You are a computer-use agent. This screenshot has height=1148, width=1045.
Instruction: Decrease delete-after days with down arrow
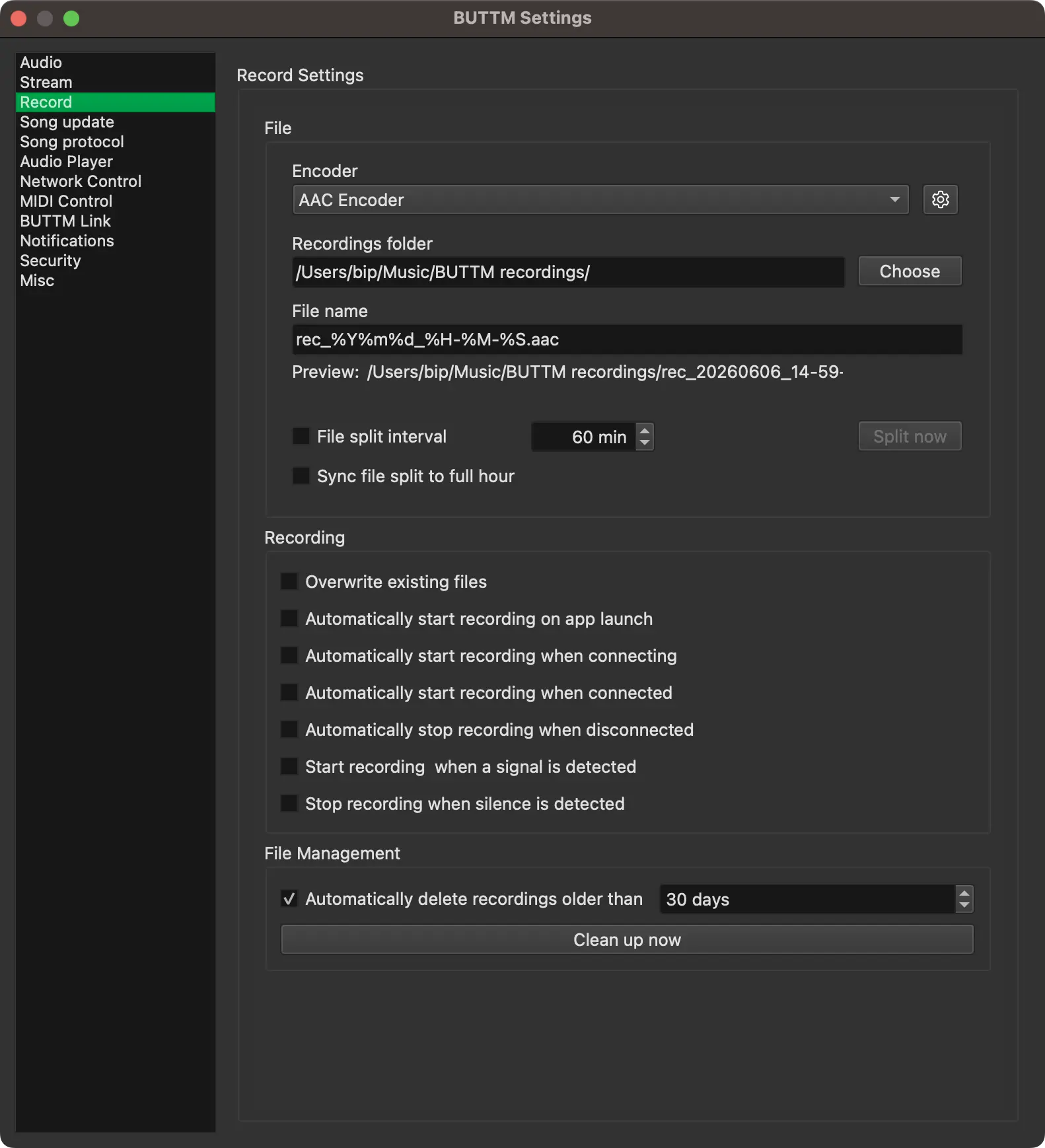tap(964, 906)
